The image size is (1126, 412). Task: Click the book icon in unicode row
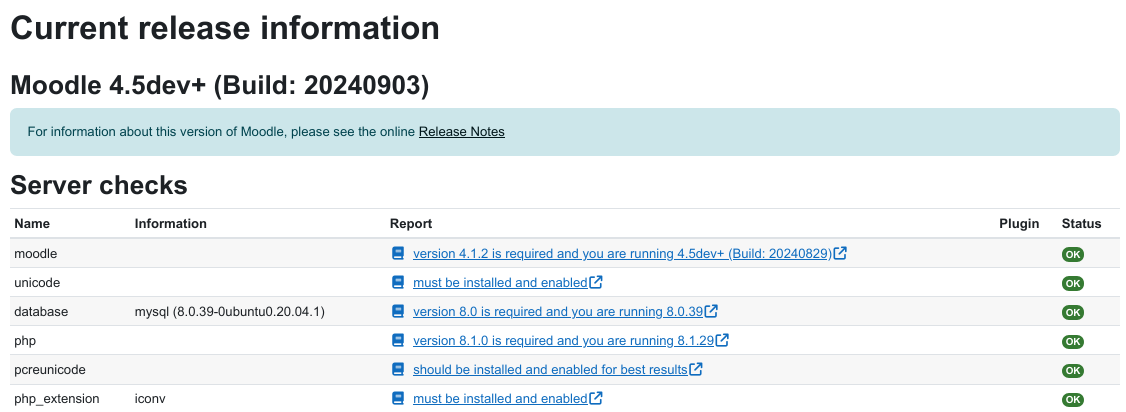(398, 282)
